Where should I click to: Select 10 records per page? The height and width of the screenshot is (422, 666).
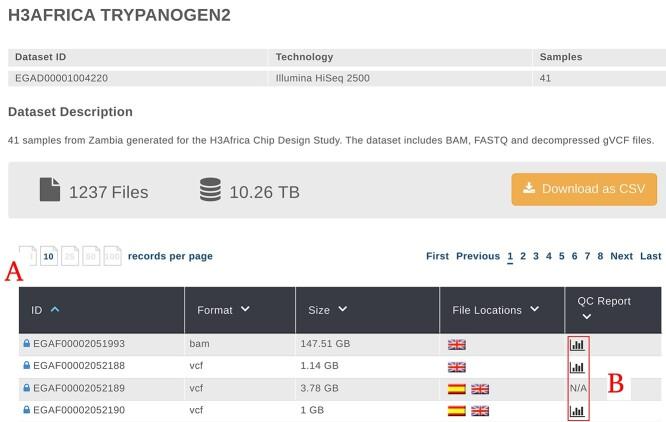click(49, 256)
